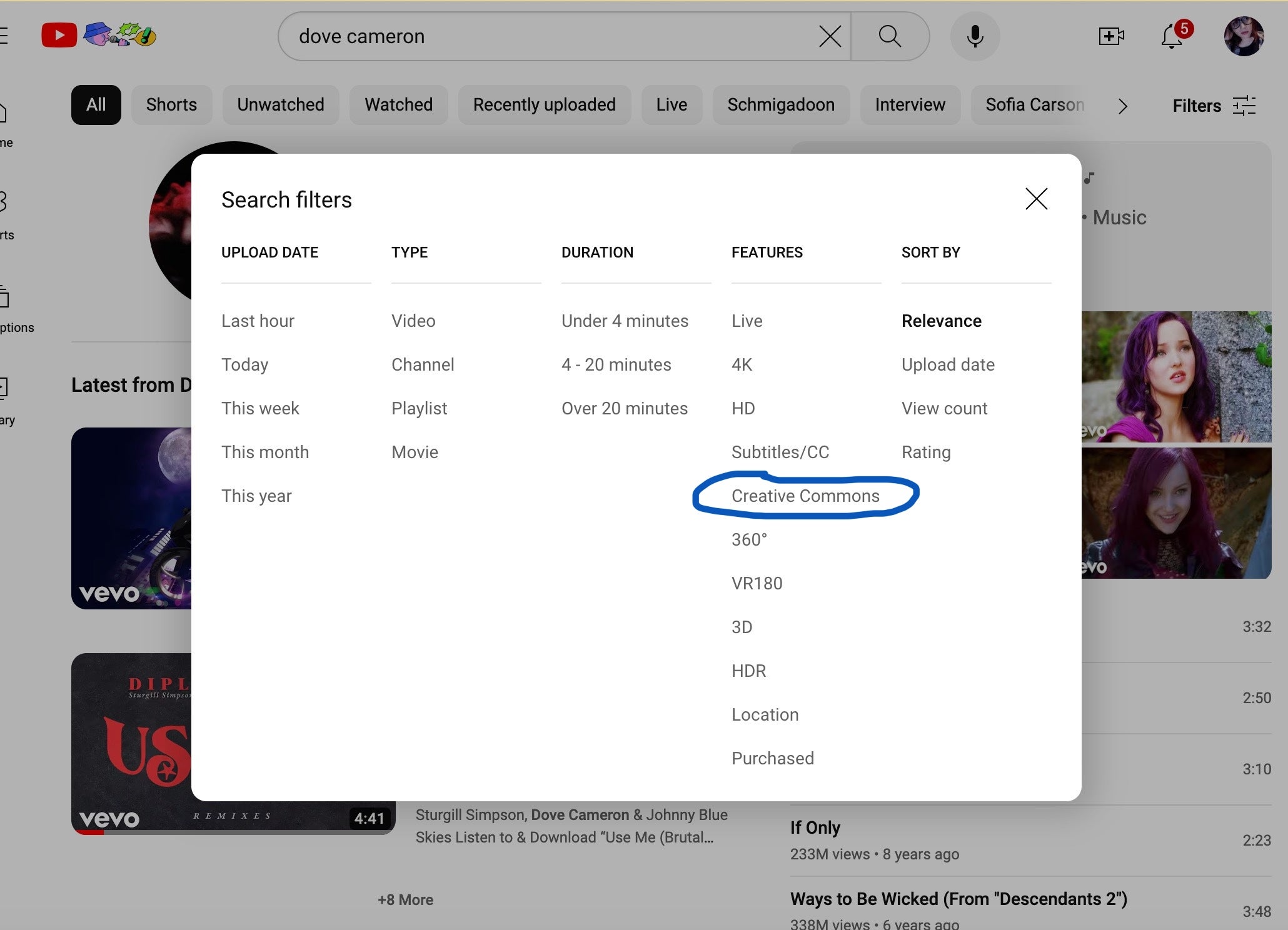The height and width of the screenshot is (930, 1288).
Task: Sort results by Relevance
Action: [x=941, y=321]
